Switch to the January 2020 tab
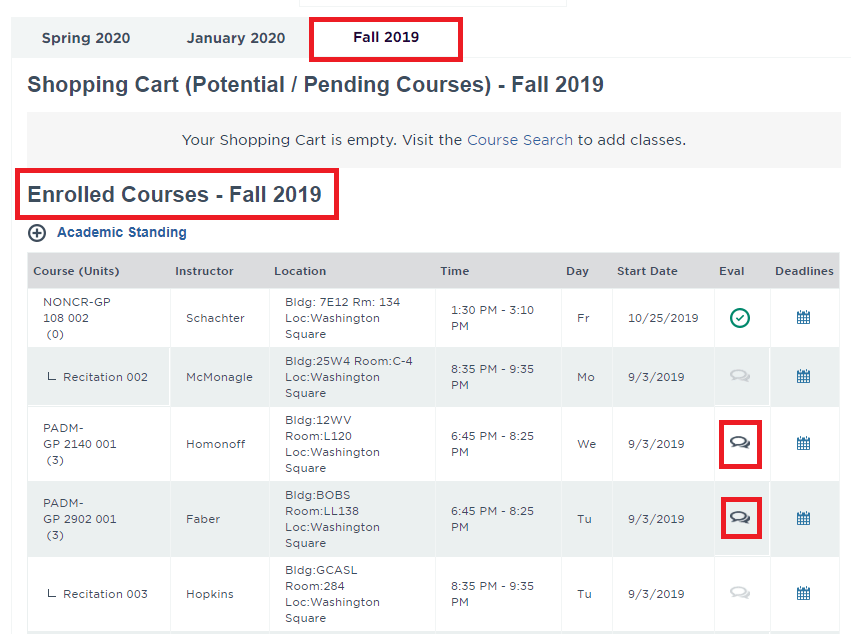 (x=236, y=39)
